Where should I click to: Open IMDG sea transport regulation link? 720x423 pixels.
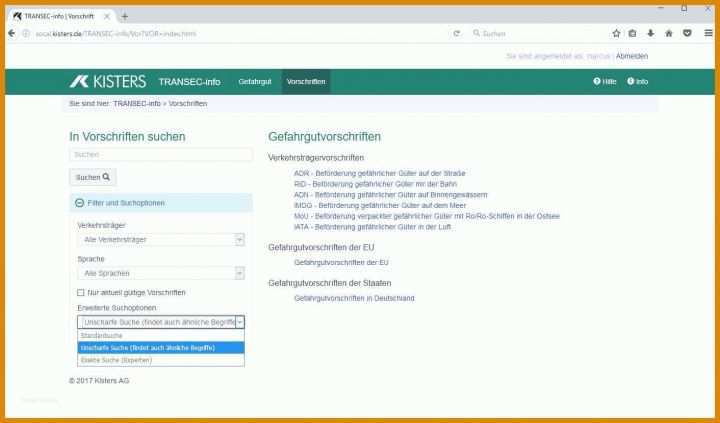380,206
